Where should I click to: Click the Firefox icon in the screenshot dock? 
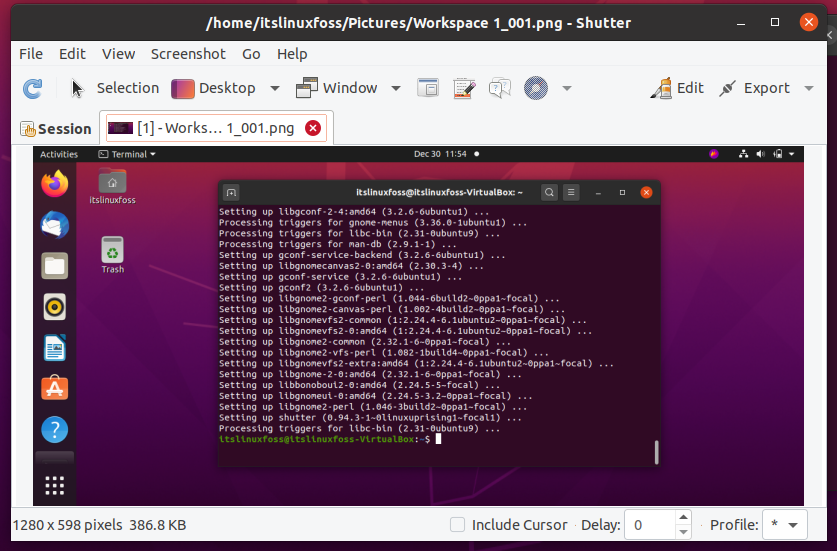tap(54, 184)
